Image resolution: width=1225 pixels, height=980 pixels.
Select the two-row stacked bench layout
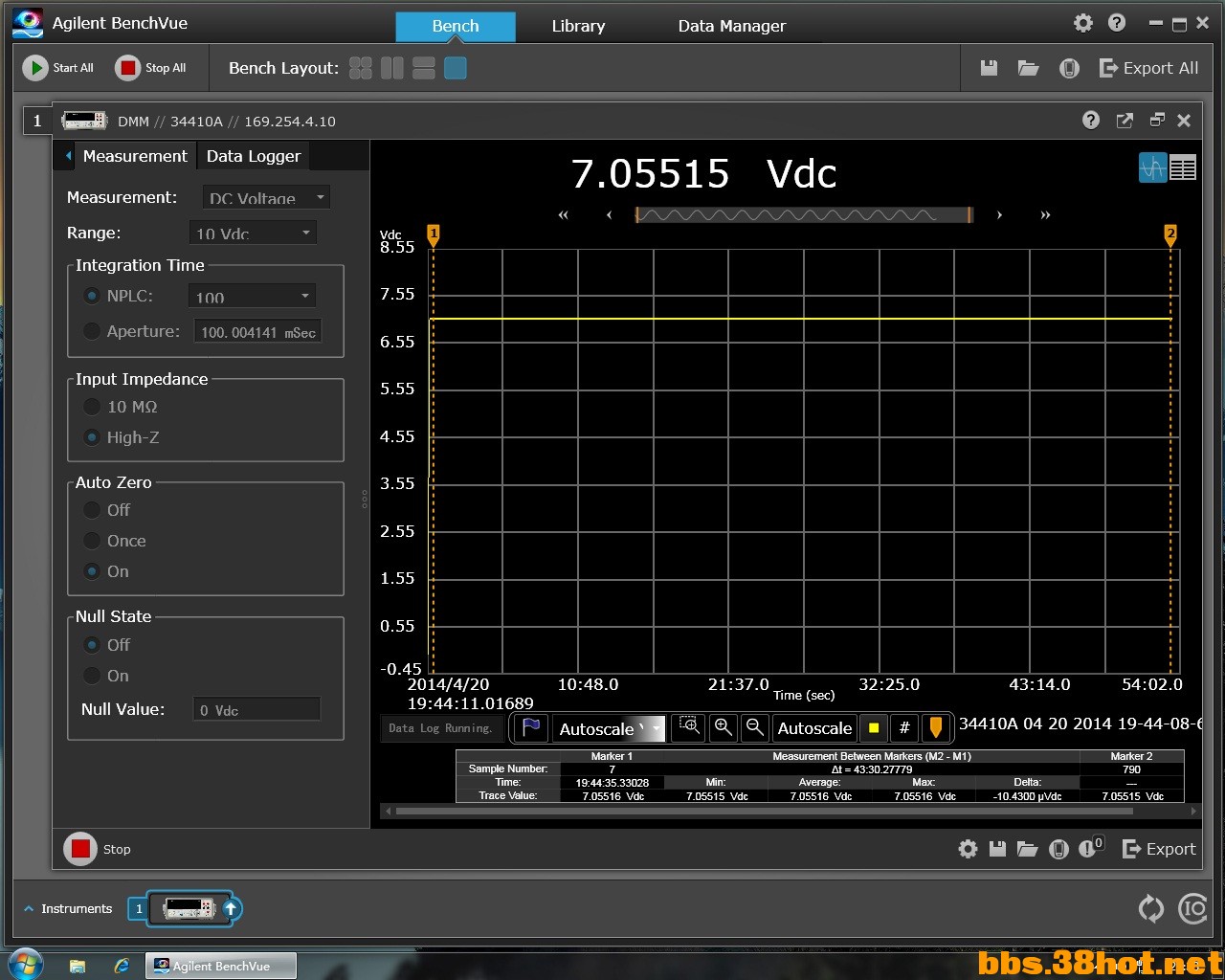click(424, 68)
